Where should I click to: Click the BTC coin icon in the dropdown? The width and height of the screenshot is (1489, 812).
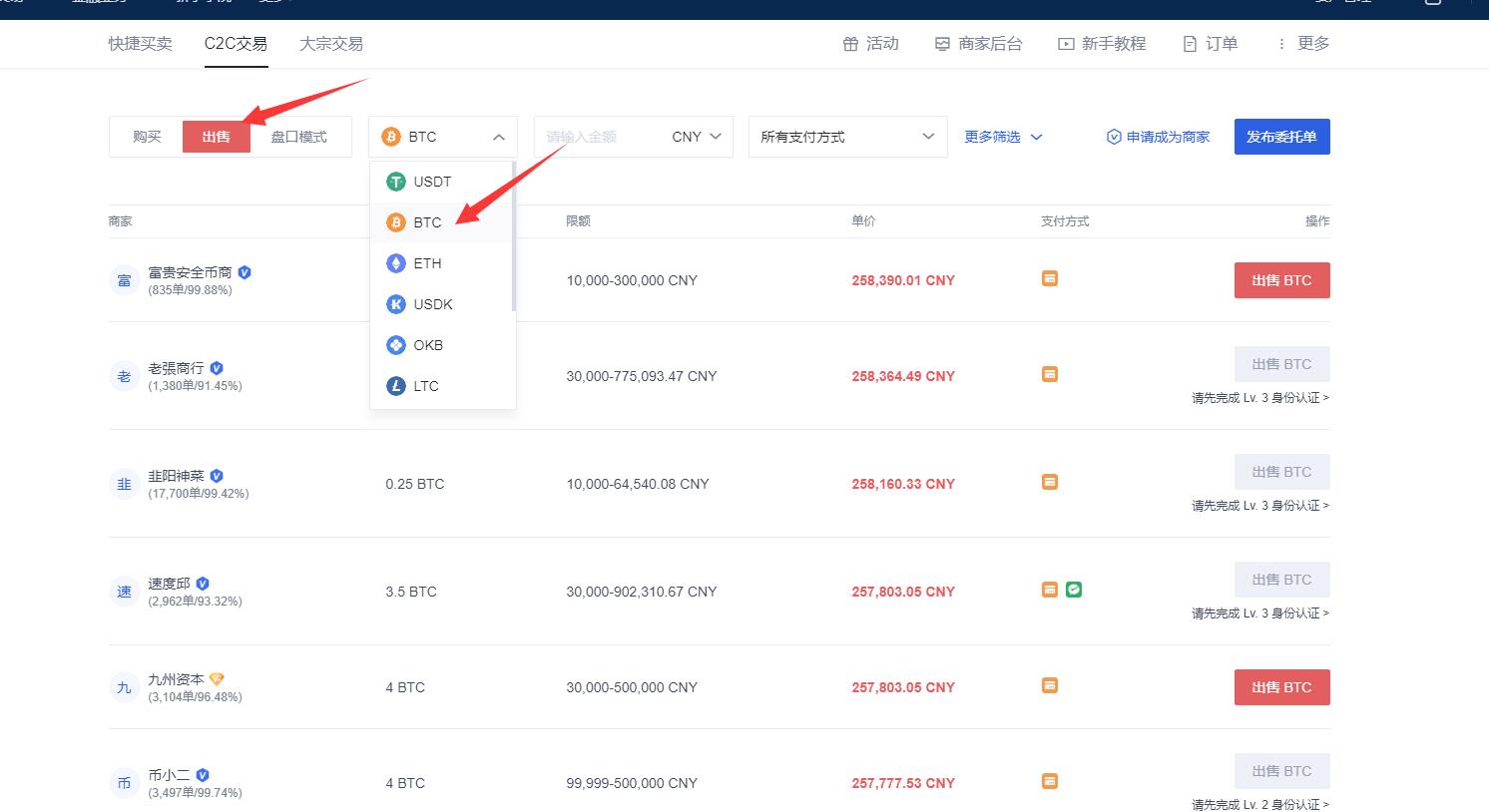coord(398,222)
